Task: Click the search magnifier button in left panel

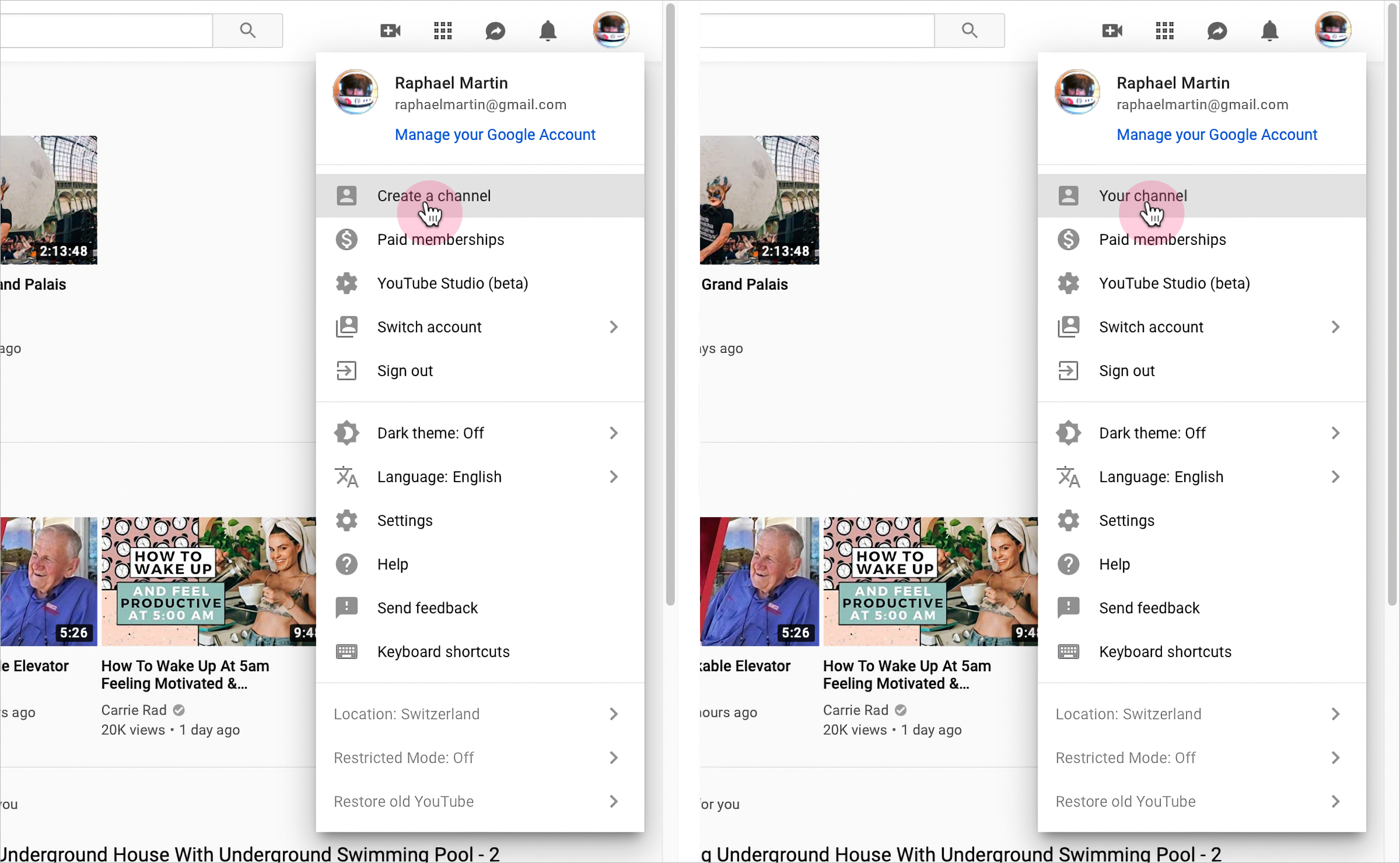Action: (248, 30)
